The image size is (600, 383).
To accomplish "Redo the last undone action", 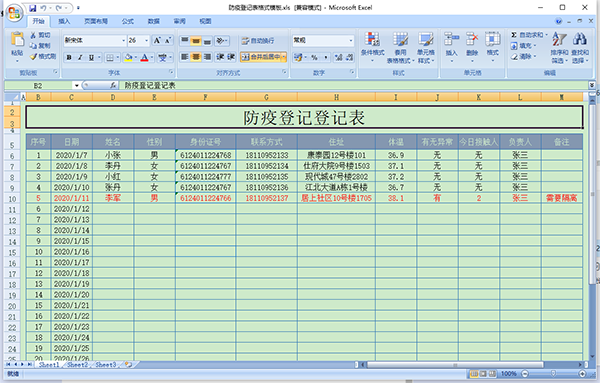I will [59, 8].
